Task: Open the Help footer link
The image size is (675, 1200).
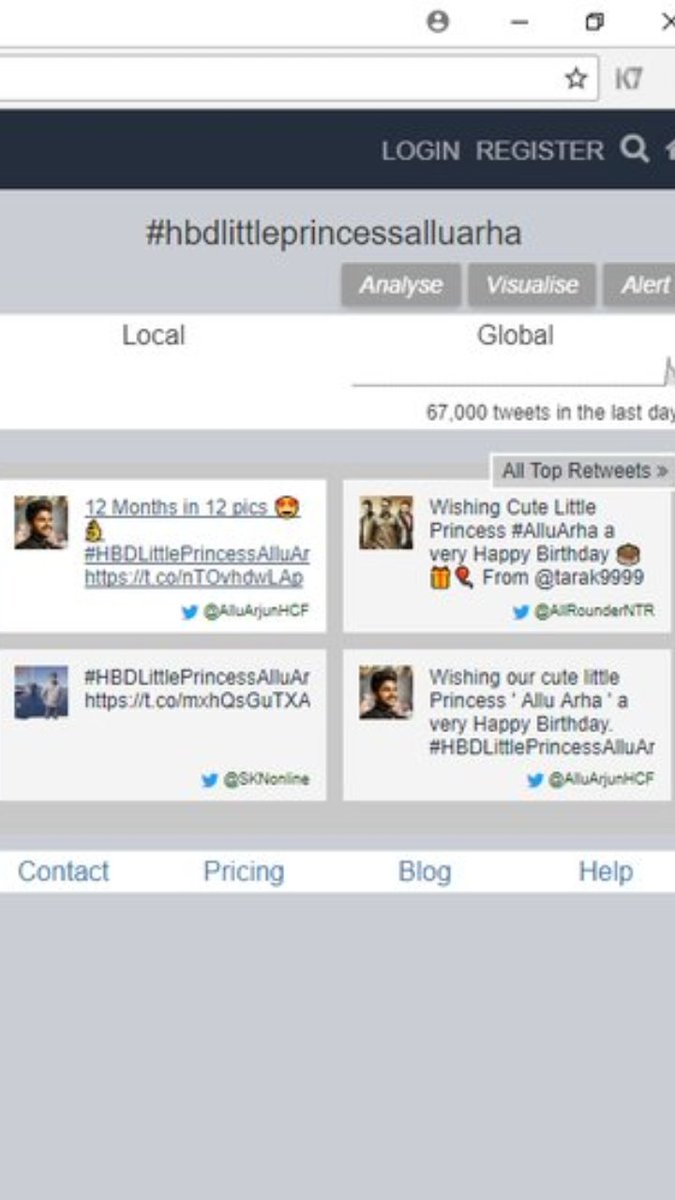Action: pos(605,872)
